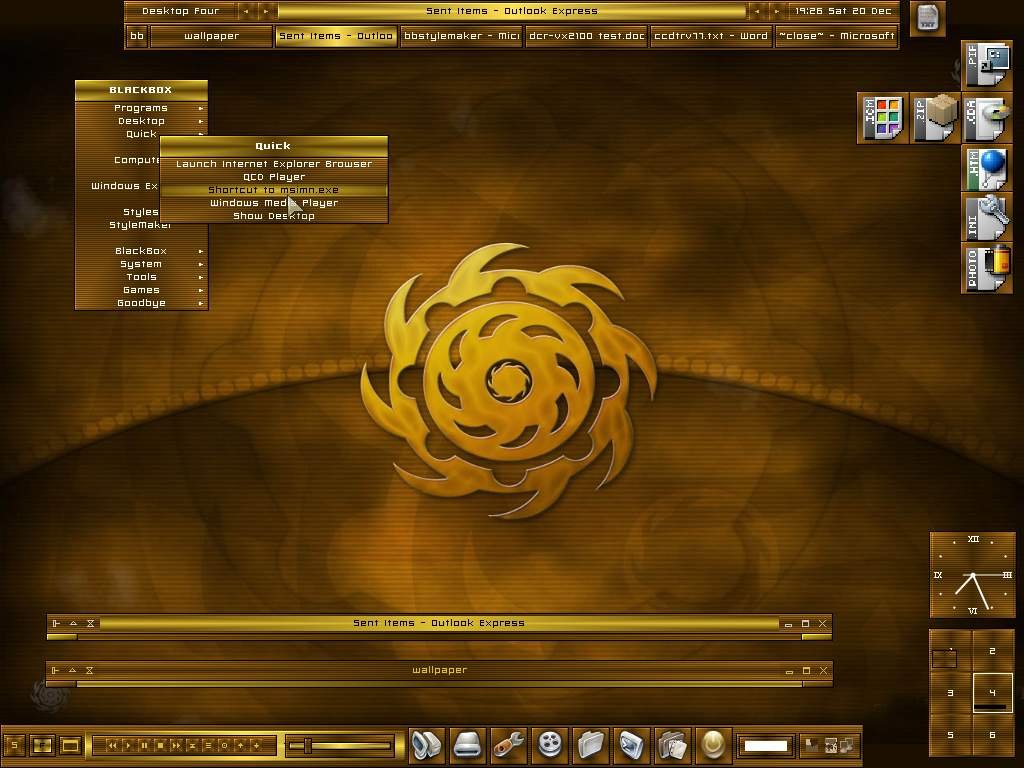Click the previous window arrow beside the clock
This screenshot has width=1024, height=768.
pyautogui.click(x=757, y=11)
